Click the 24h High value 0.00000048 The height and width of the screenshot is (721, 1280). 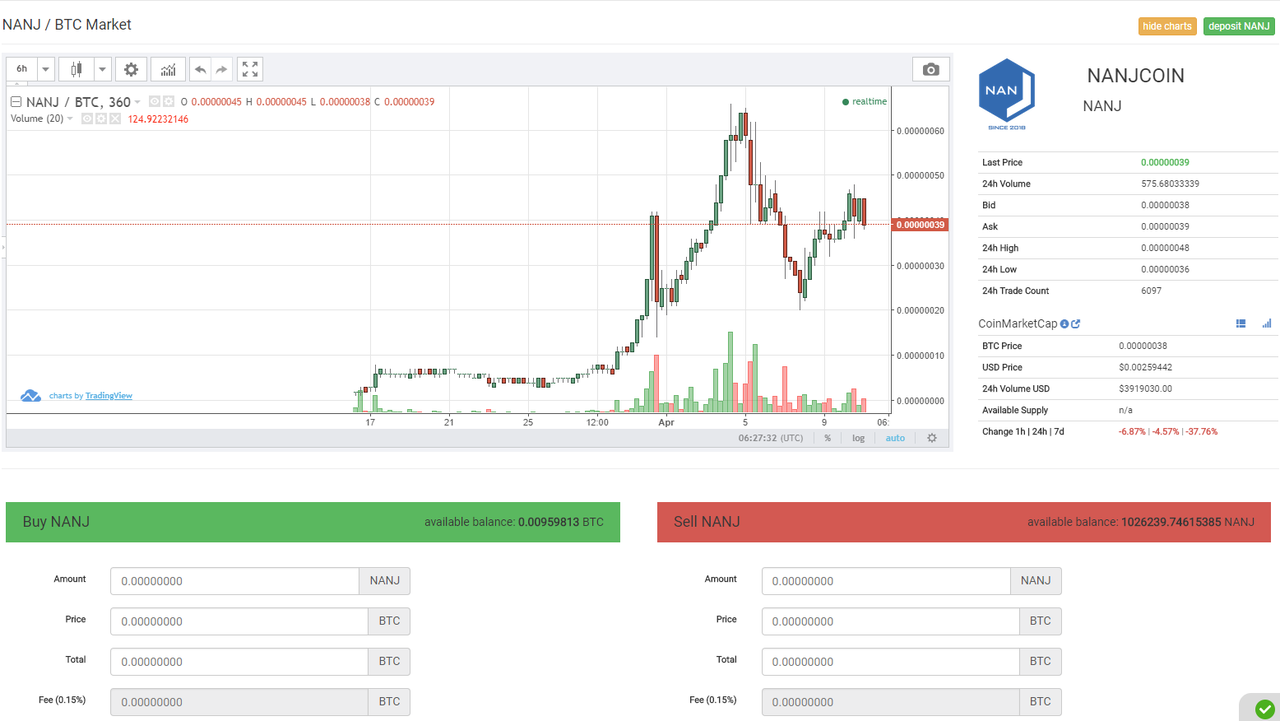point(1165,248)
